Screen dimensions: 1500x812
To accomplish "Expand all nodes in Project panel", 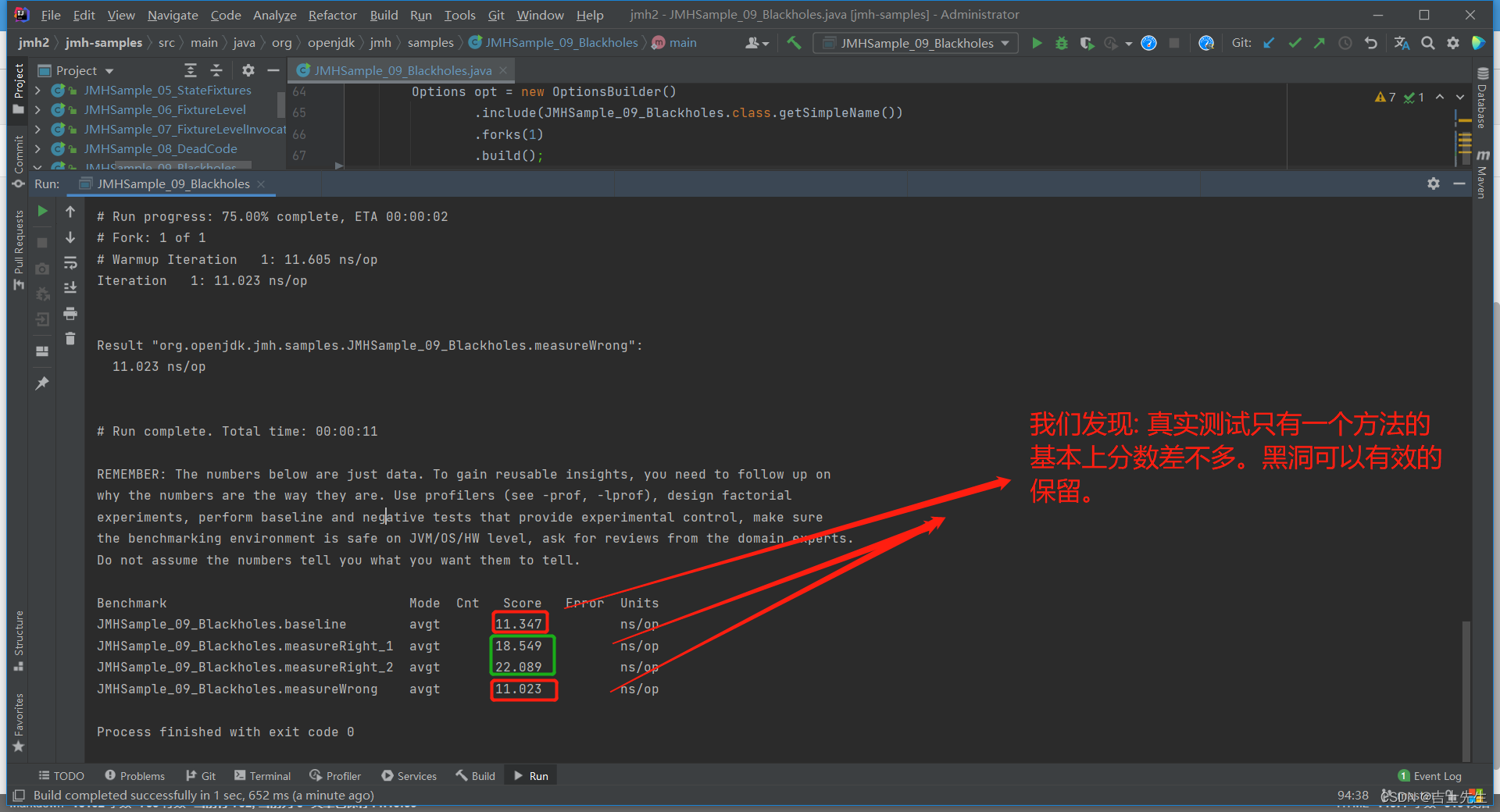I will click(x=191, y=70).
